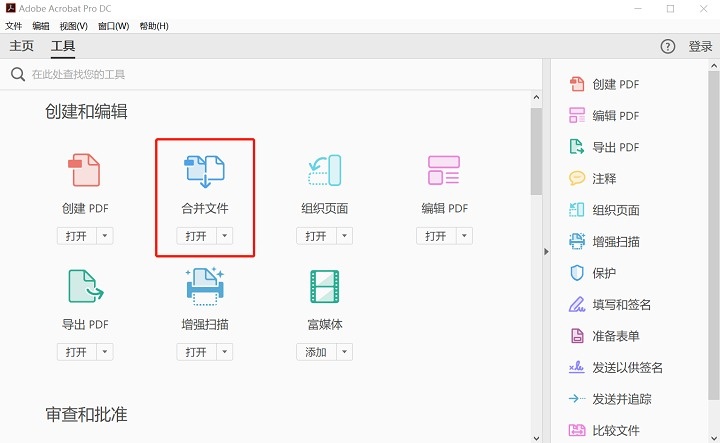
Task: Collapse the right pane with arrow handle
Action: click(x=546, y=252)
